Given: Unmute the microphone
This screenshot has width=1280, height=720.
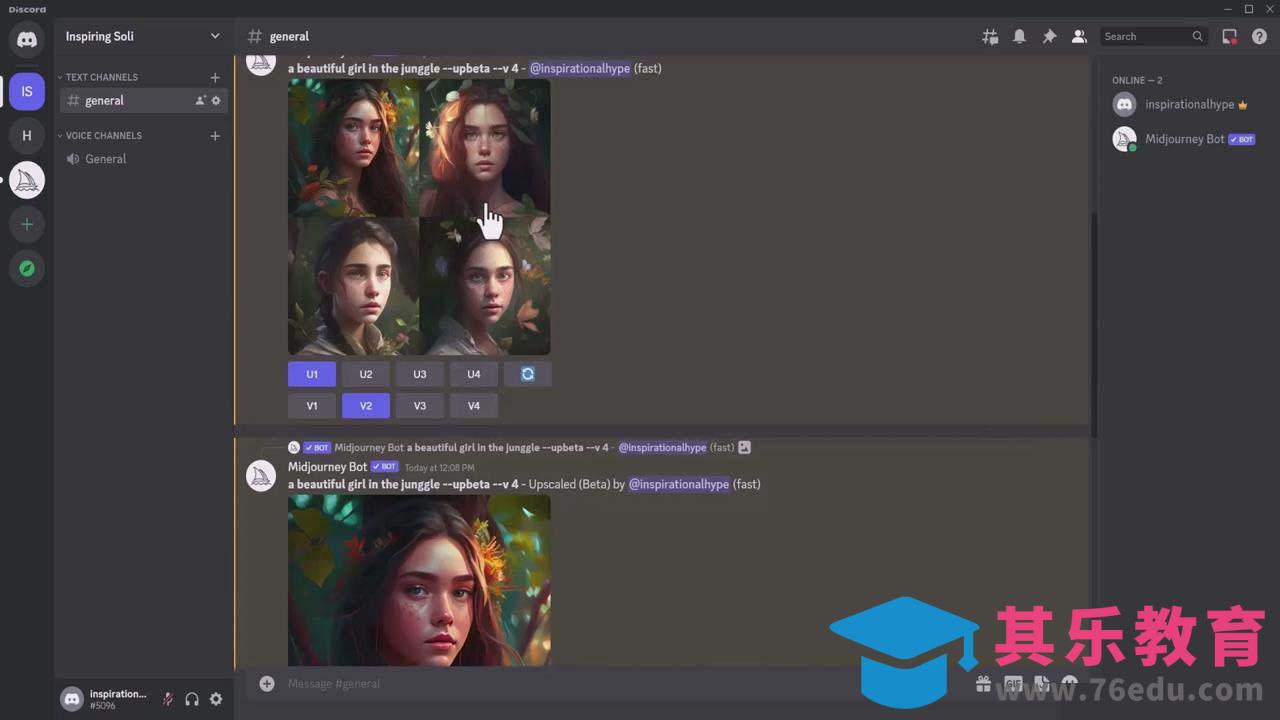Looking at the screenshot, I should coord(168,699).
